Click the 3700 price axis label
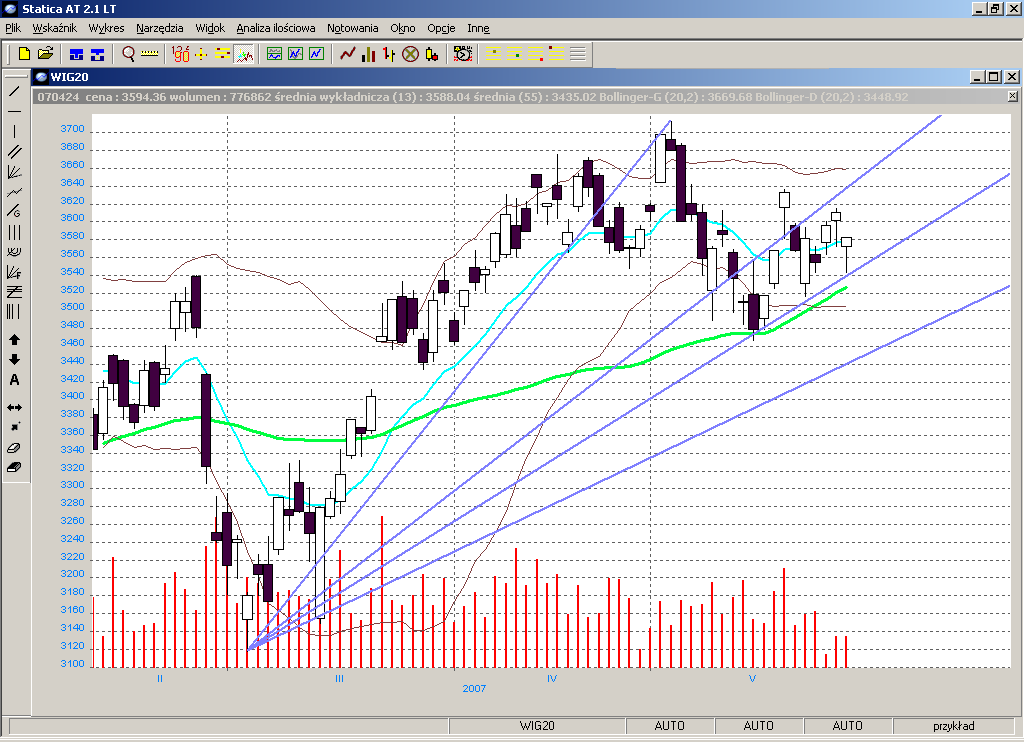This screenshot has height=742, width=1024. pos(72,129)
